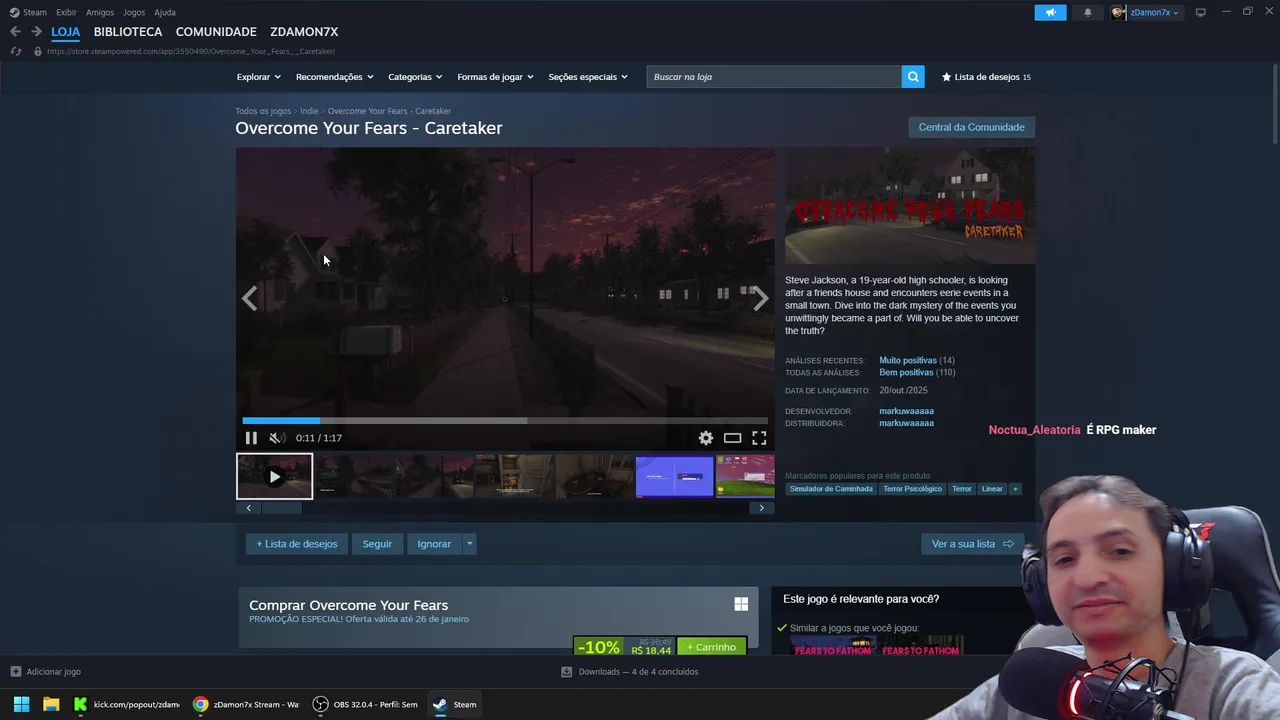
Task: Click the announcements megaphone button
Action: (1050, 12)
